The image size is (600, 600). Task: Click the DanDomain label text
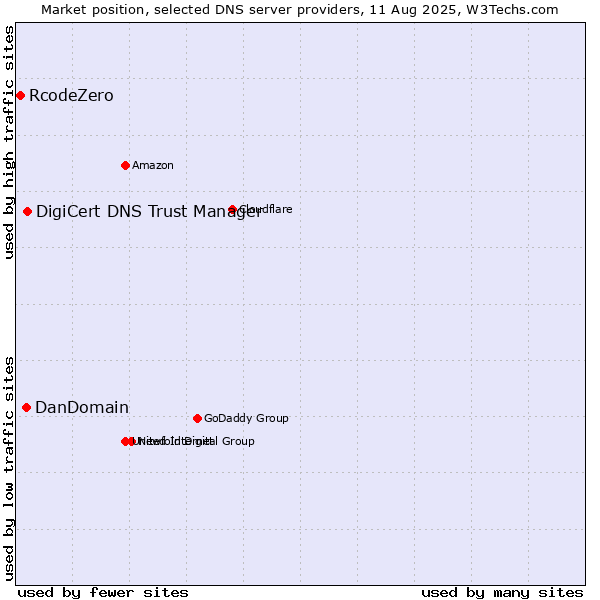(82, 408)
